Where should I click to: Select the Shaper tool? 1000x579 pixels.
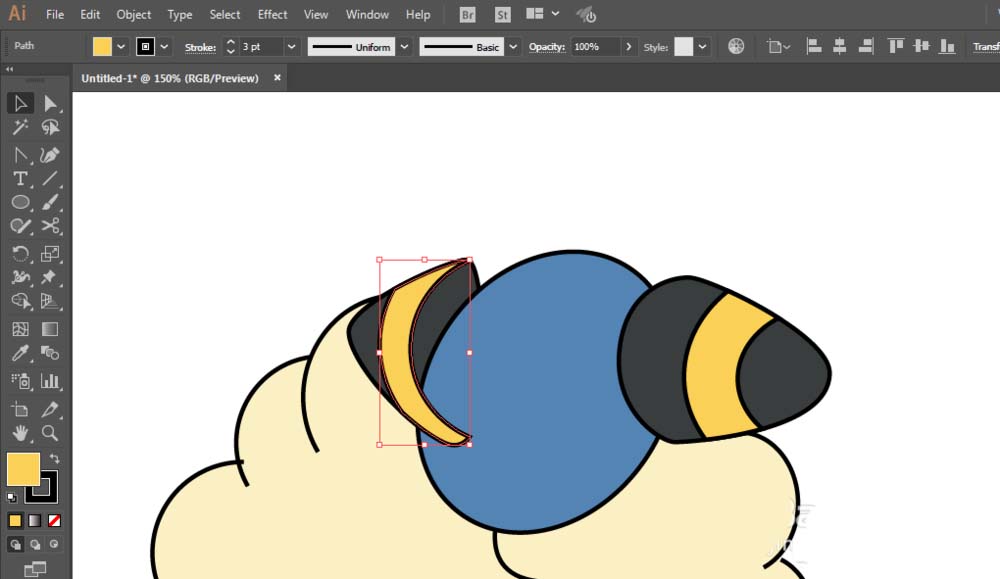[20, 226]
